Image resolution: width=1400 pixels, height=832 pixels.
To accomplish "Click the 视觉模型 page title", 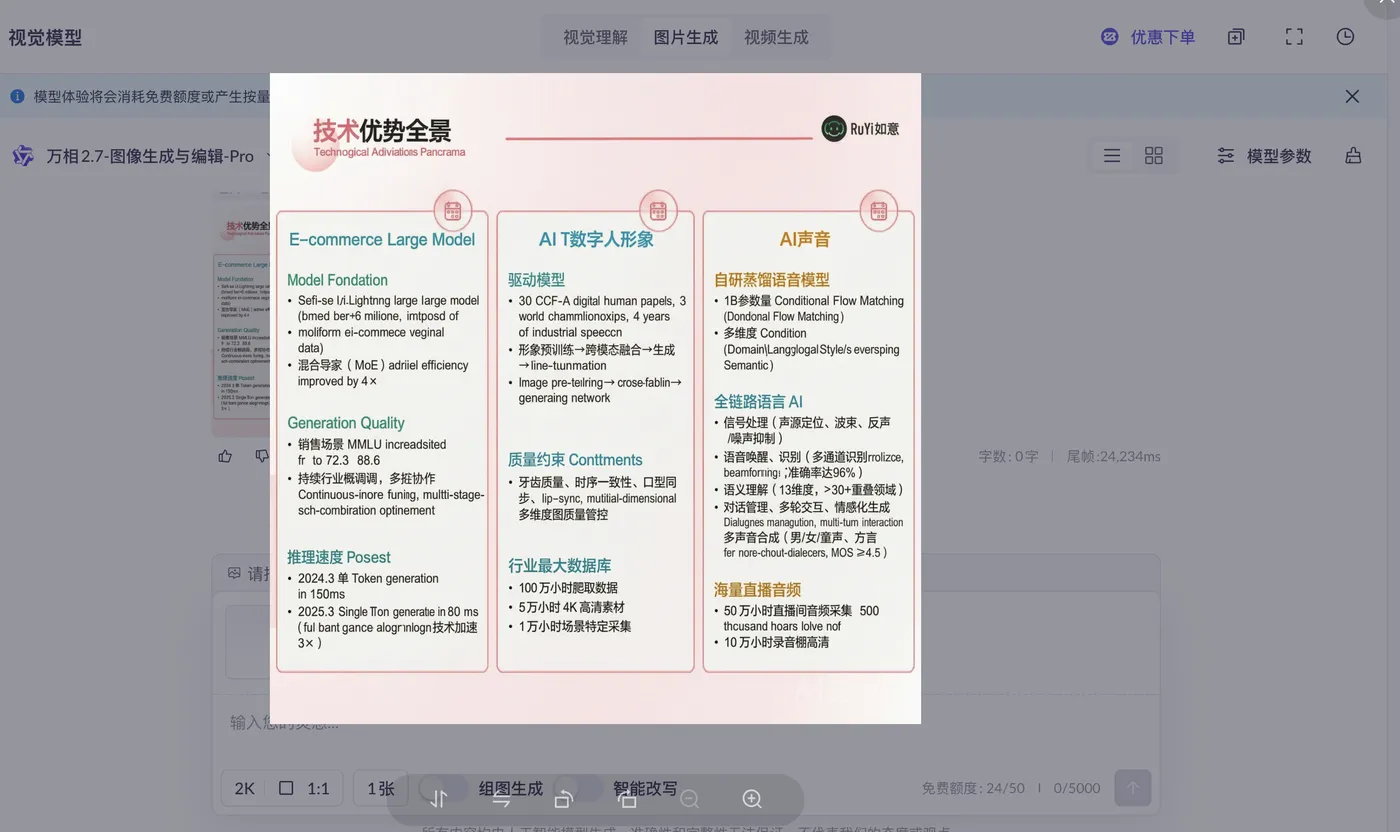I will click(45, 38).
